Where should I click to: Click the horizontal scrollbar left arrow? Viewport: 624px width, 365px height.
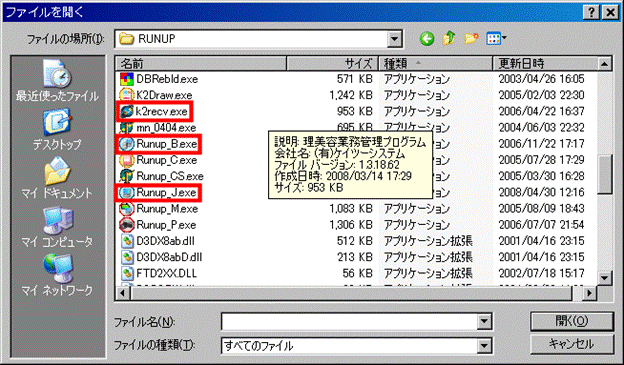click(122, 293)
